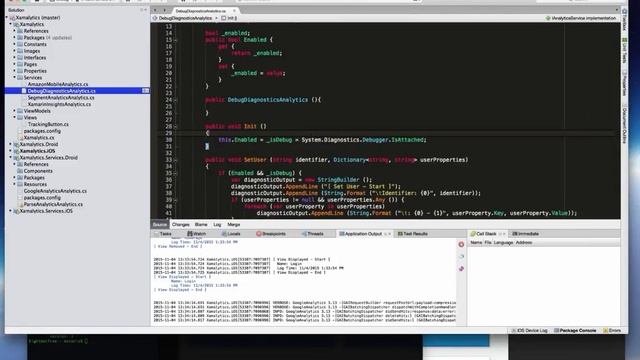Open the Document Outline side panel

tap(624, 124)
